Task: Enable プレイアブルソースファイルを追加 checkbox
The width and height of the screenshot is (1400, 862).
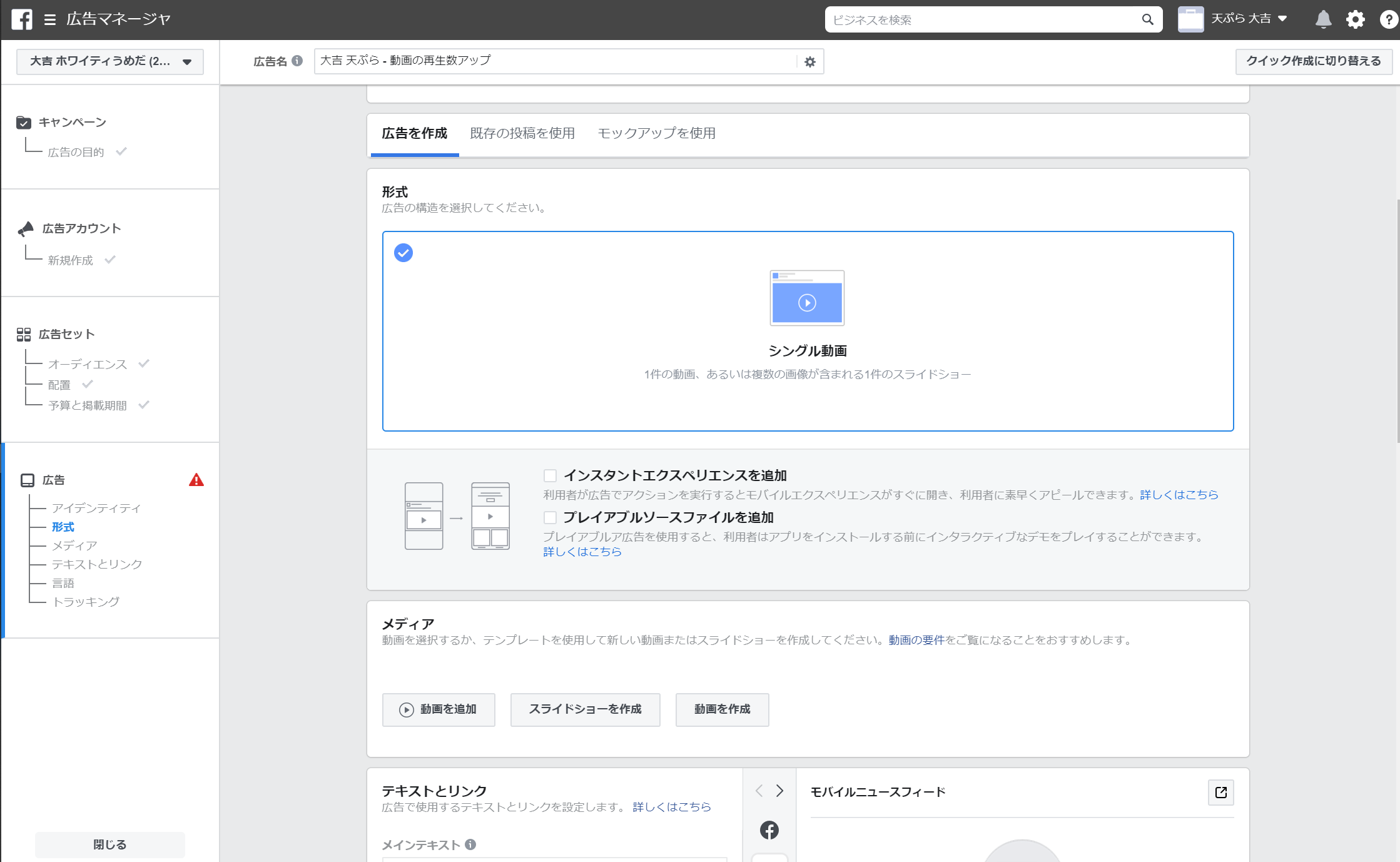Action: tap(550, 518)
